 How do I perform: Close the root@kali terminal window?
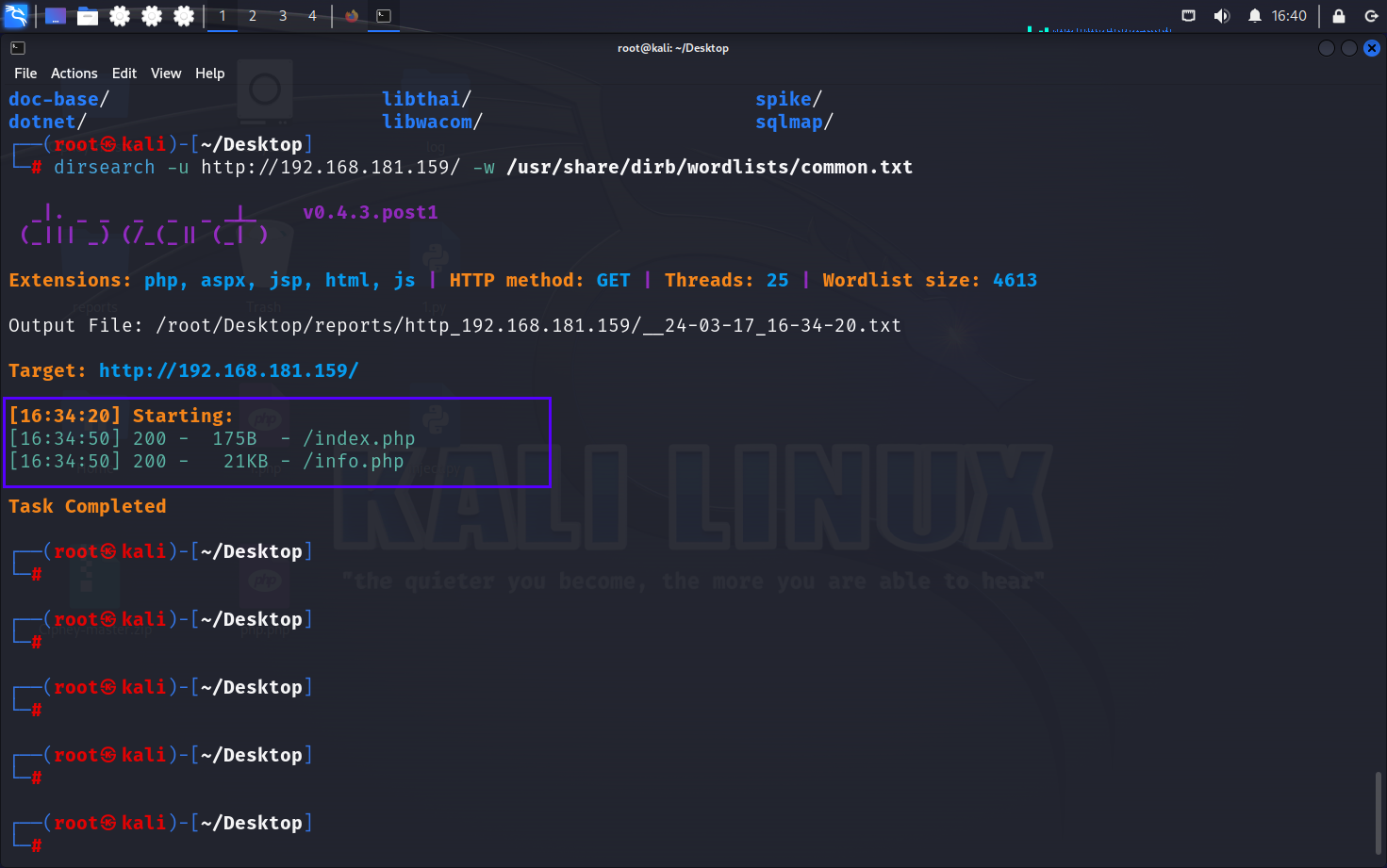tap(1372, 48)
